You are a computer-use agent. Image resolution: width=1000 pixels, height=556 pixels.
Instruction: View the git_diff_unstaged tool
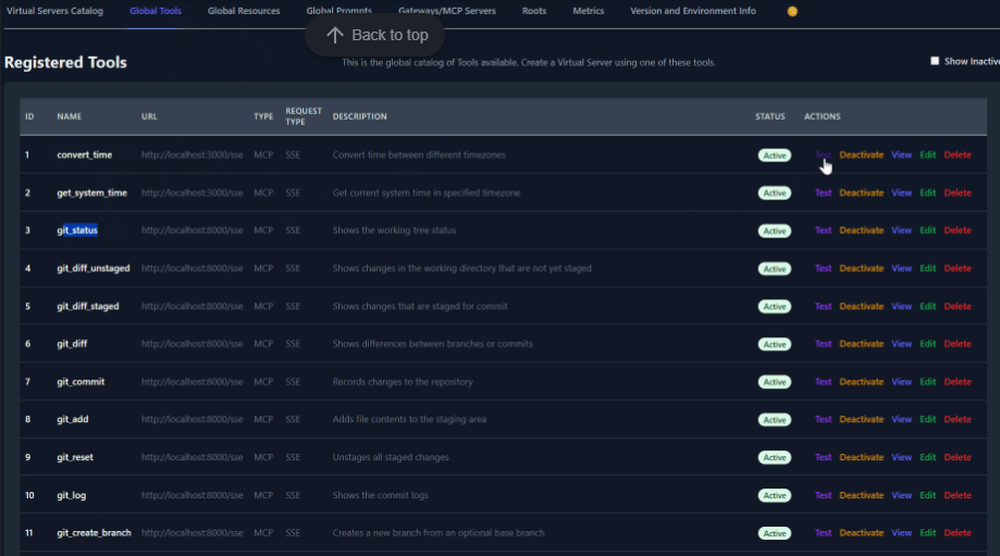pyautogui.click(x=901, y=268)
